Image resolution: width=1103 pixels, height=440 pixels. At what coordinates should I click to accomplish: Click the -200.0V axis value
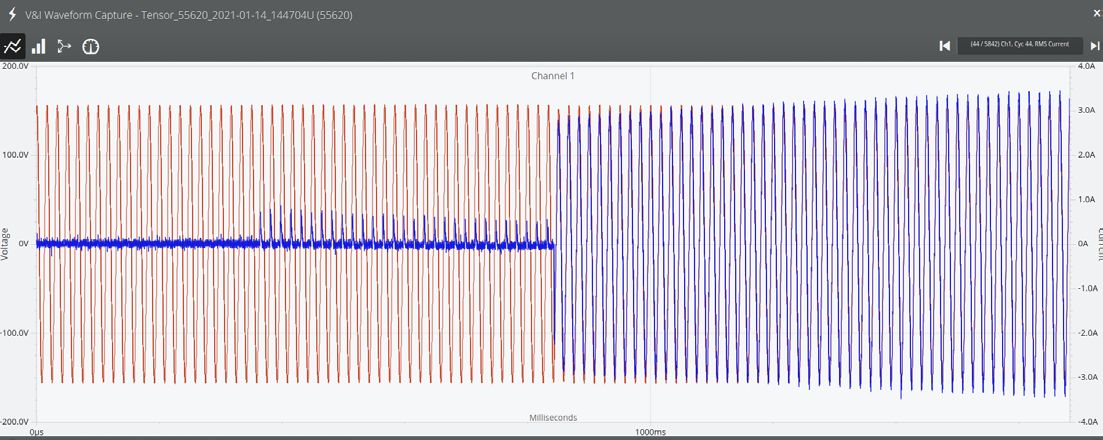pyautogui.click(x=14, y=421)
